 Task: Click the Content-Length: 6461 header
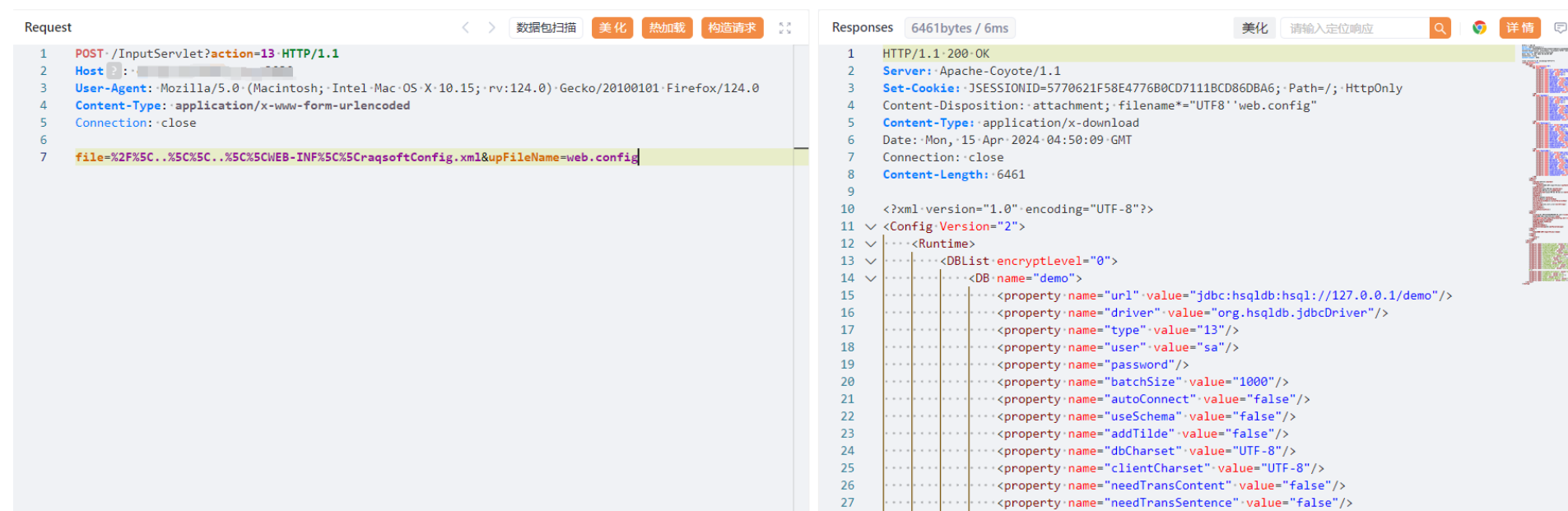pos(954,174)
